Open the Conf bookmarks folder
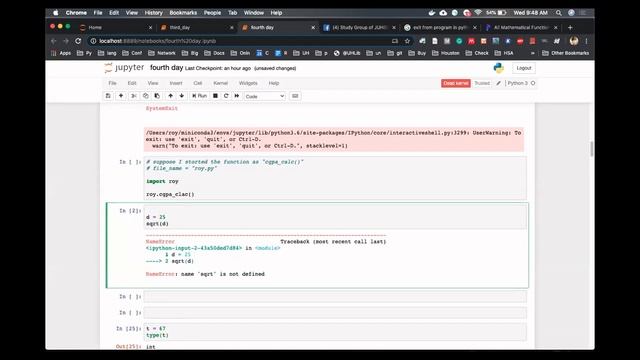Screen dimensions: 640x360 tap(132, 53)
